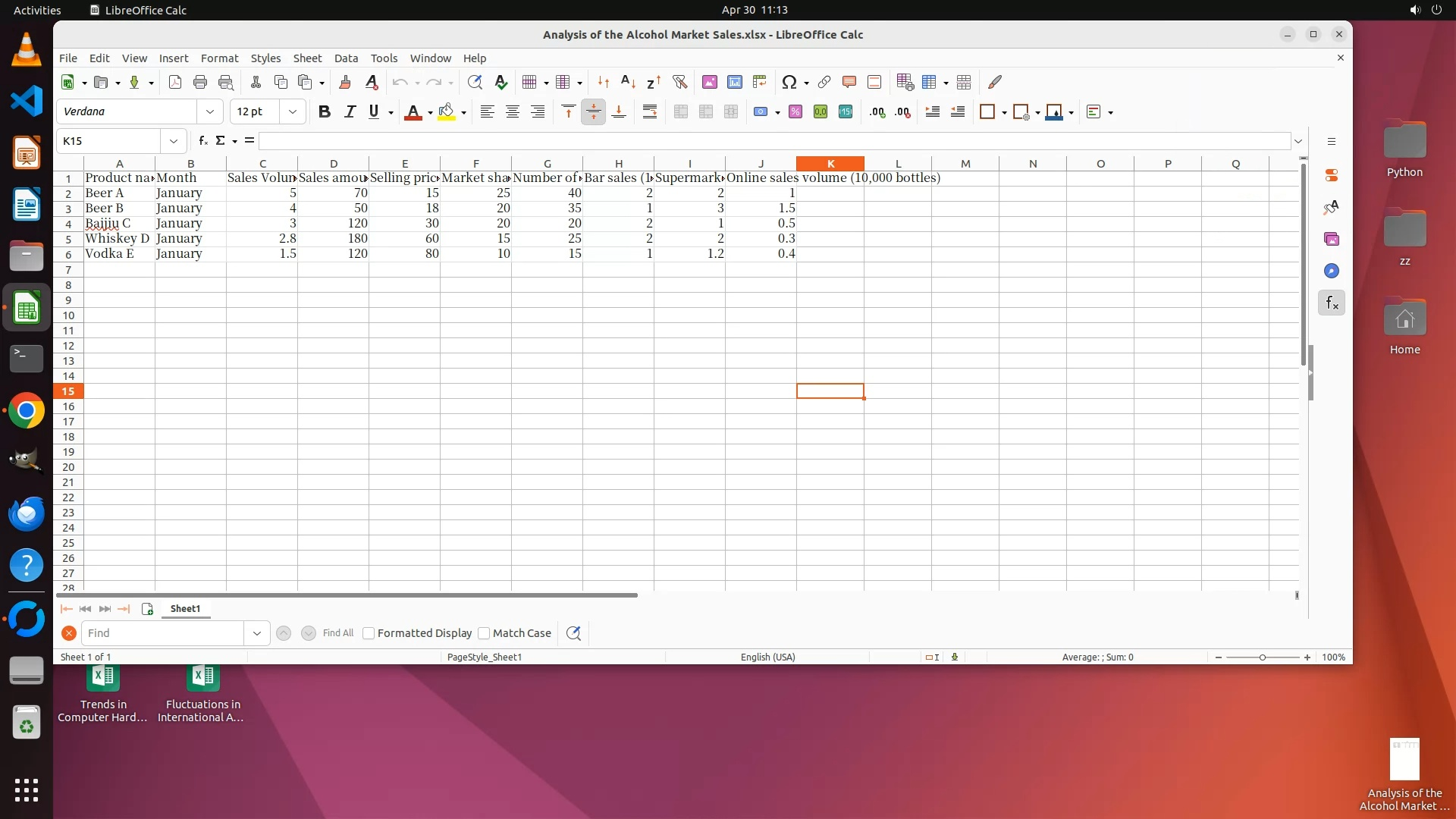
Task: Click the Sort Ascending toolbar icon
Action: (x=628, y=82)
